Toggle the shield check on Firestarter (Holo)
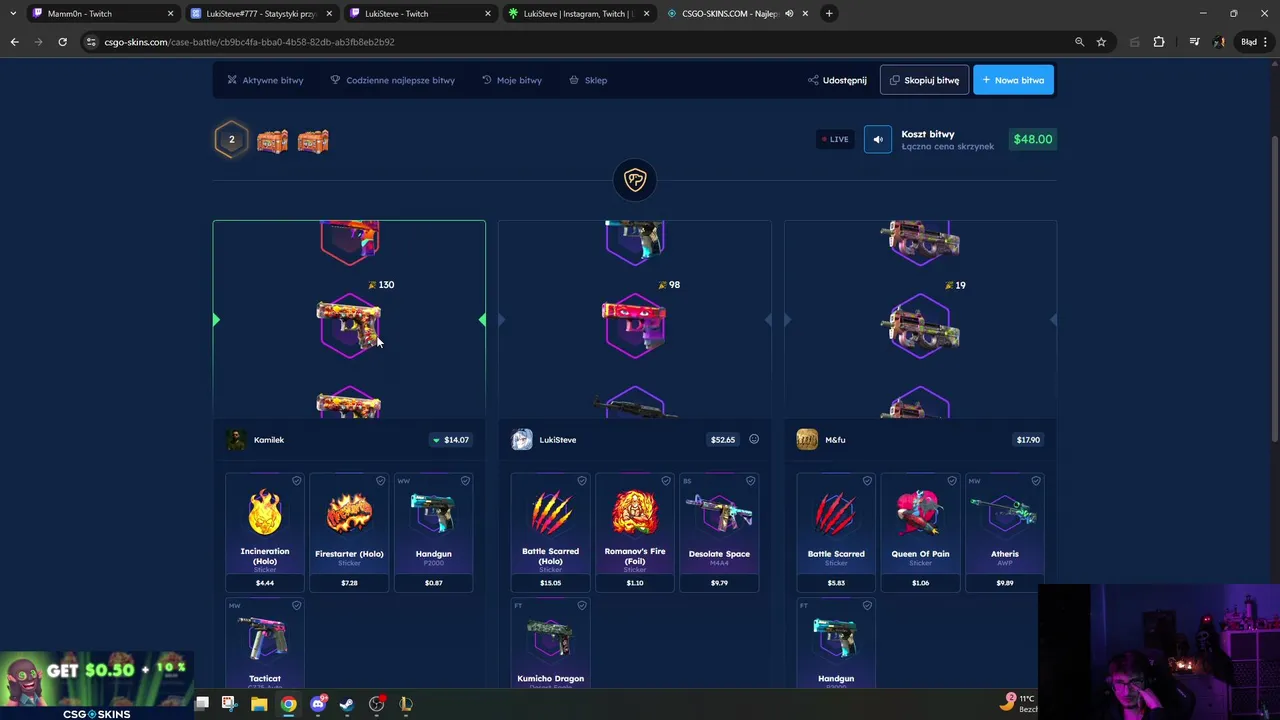This screenshot has width=1280, height=720. pos(380,481)
